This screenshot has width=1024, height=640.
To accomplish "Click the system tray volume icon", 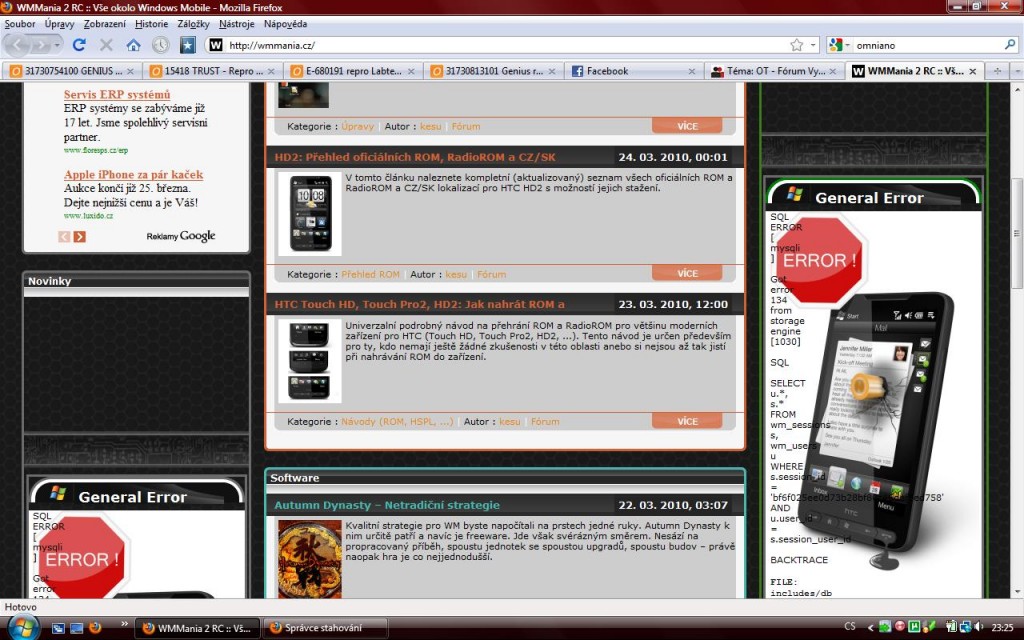I will pyautogui.click(x=978, y=628).
